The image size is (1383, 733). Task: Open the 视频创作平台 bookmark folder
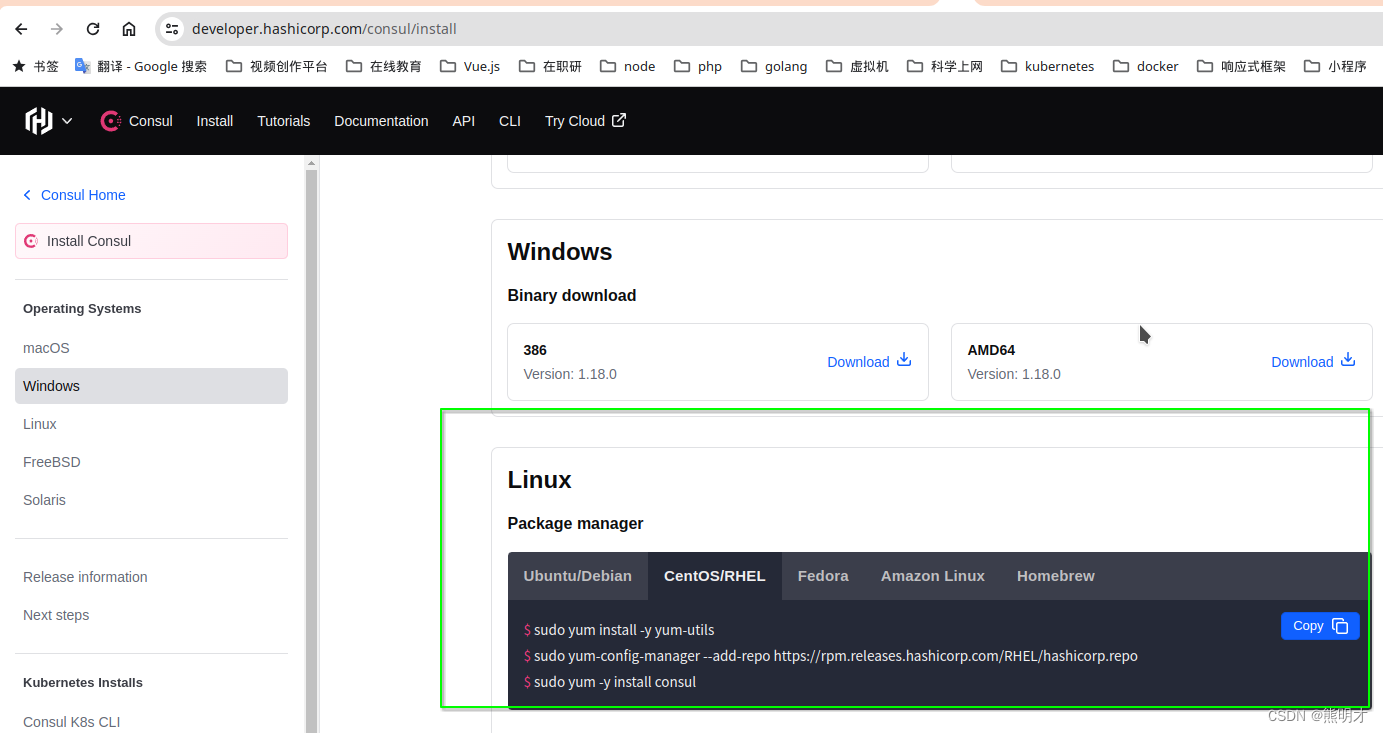[x=277, y=66]
